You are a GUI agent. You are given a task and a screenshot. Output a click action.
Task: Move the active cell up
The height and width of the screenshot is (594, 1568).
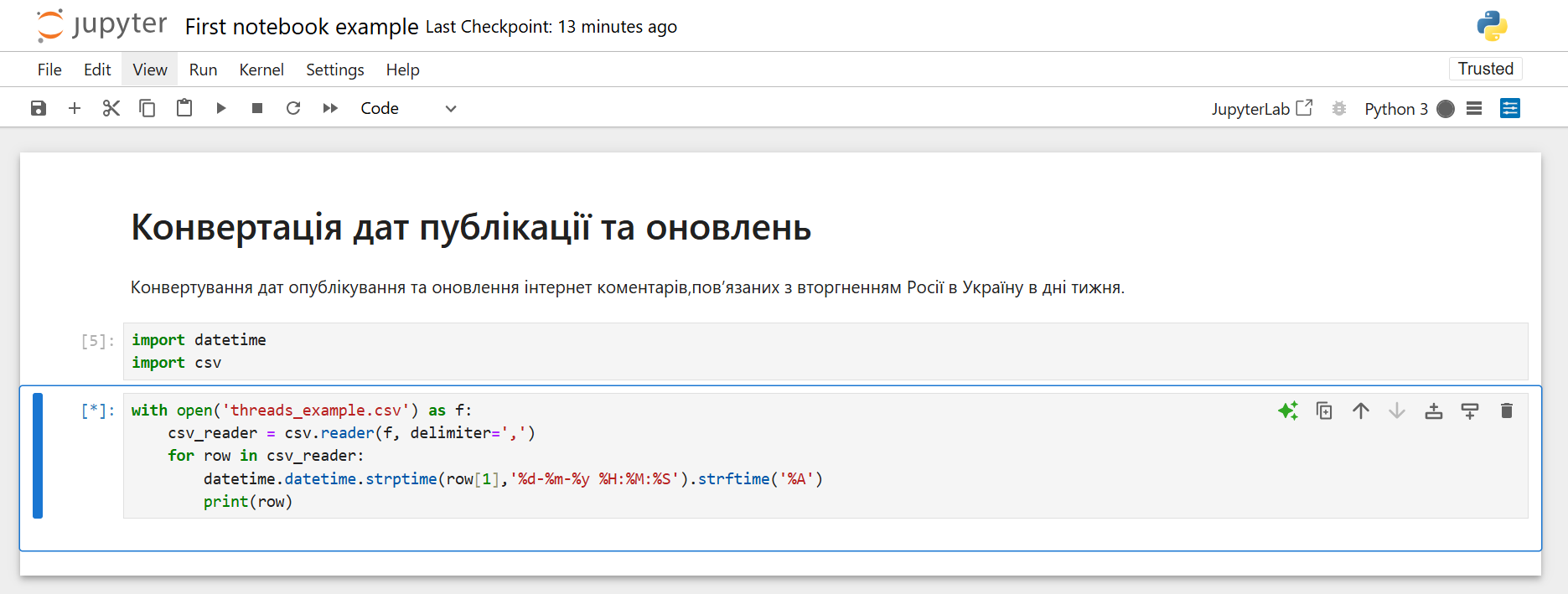click(1361, 411)
